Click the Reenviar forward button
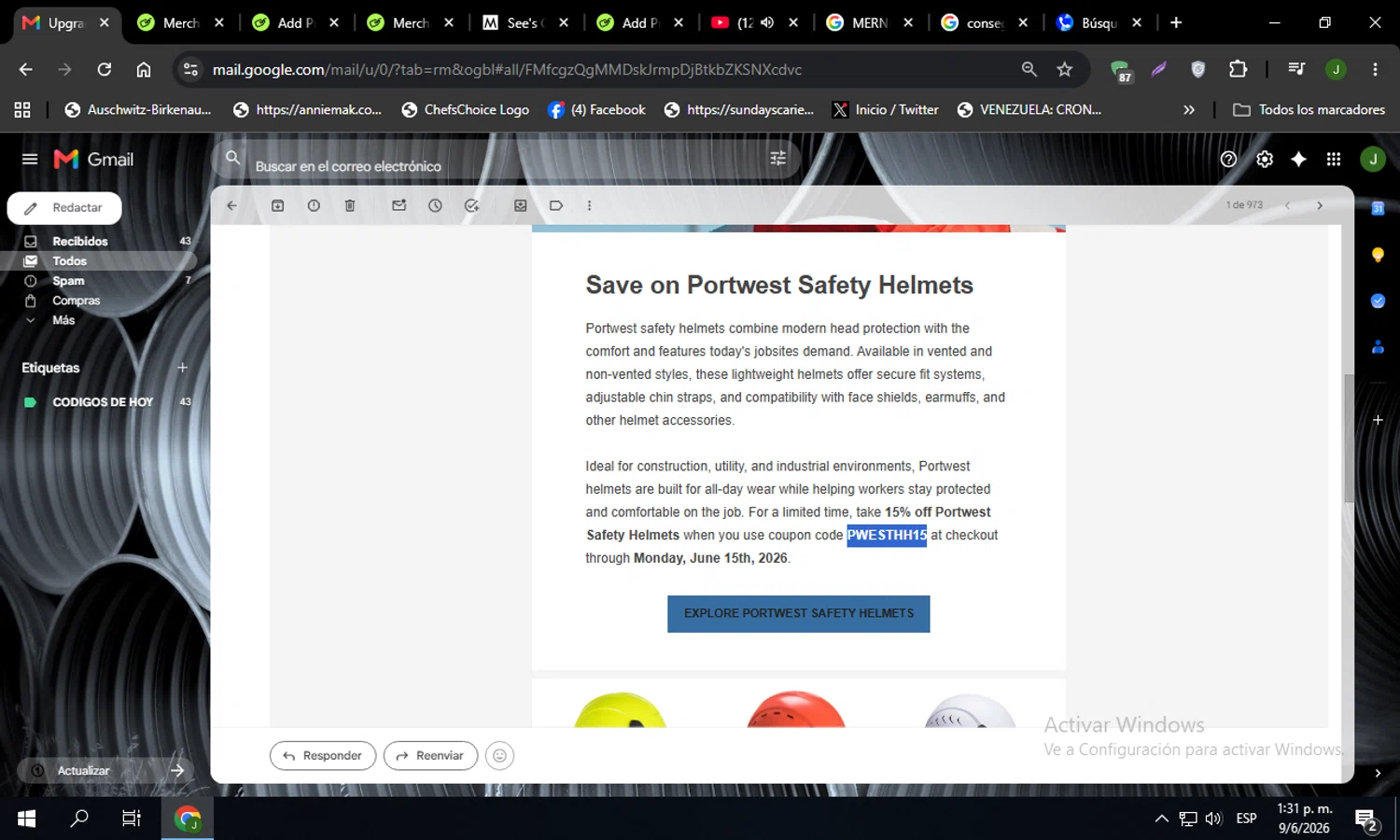This screenshot has height=840, width=1400. 430,755
